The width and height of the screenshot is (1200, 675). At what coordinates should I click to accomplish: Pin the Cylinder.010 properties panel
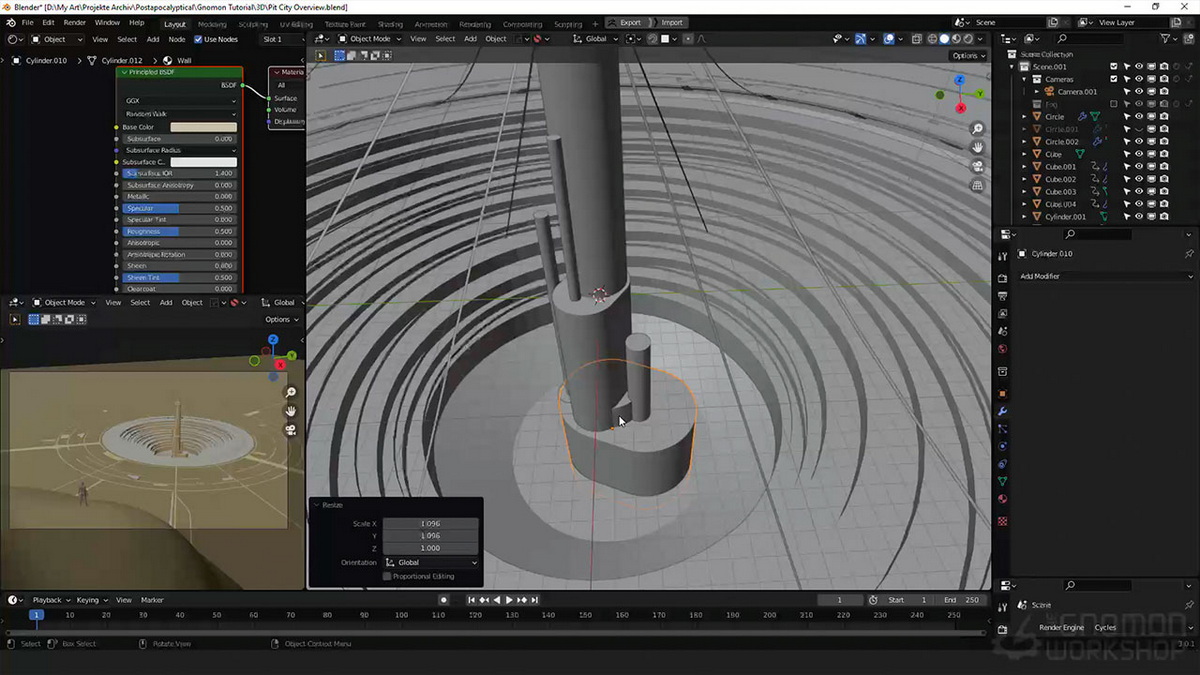[x=1189, y=254]
